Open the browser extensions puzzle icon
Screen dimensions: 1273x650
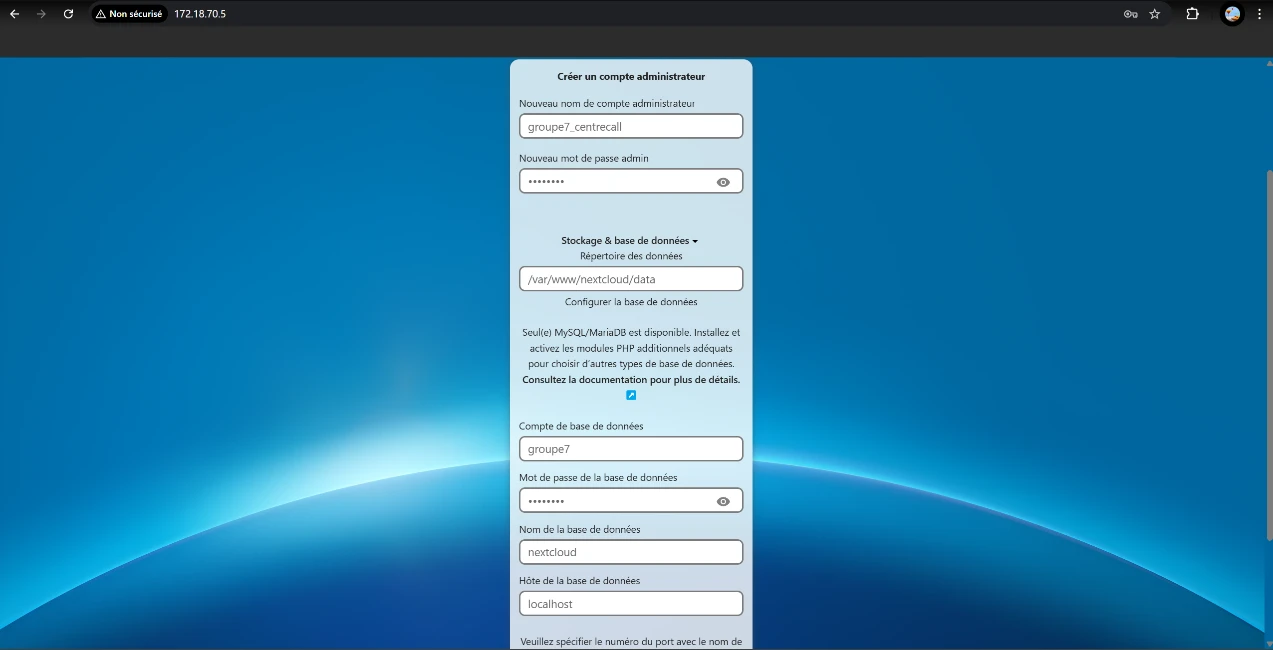(1193, 14)
